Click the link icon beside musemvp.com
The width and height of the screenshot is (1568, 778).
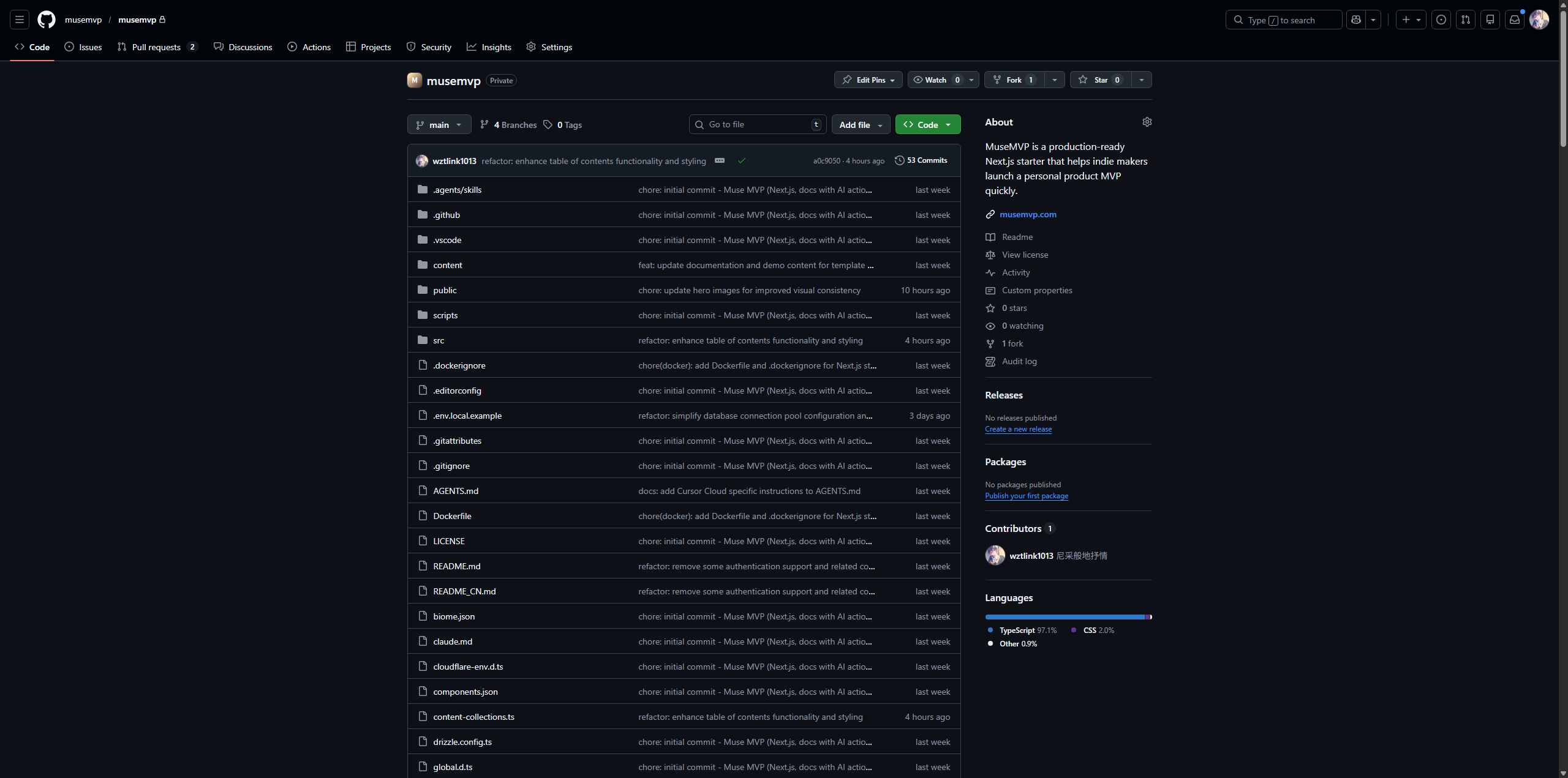coord(990,214)
